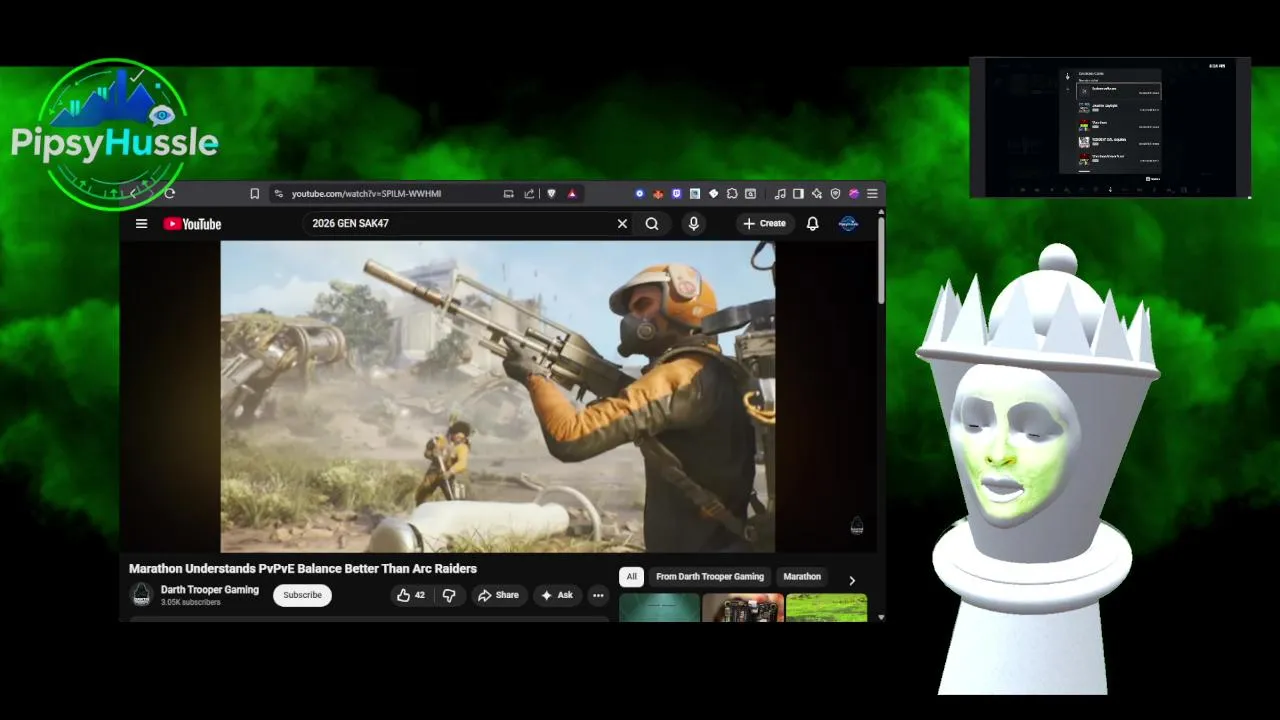View site information icon beside the URL
Viewport: 1280px width, 720px height.
(279, 194)
